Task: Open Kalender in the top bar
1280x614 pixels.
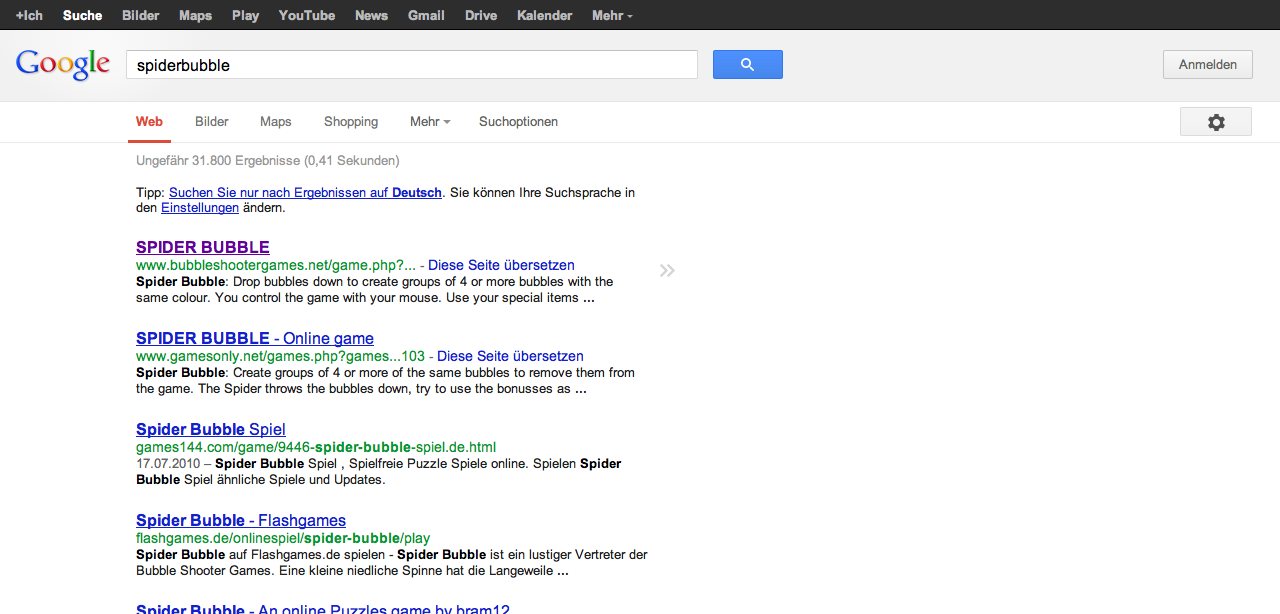Action: [x=545, y=15]
